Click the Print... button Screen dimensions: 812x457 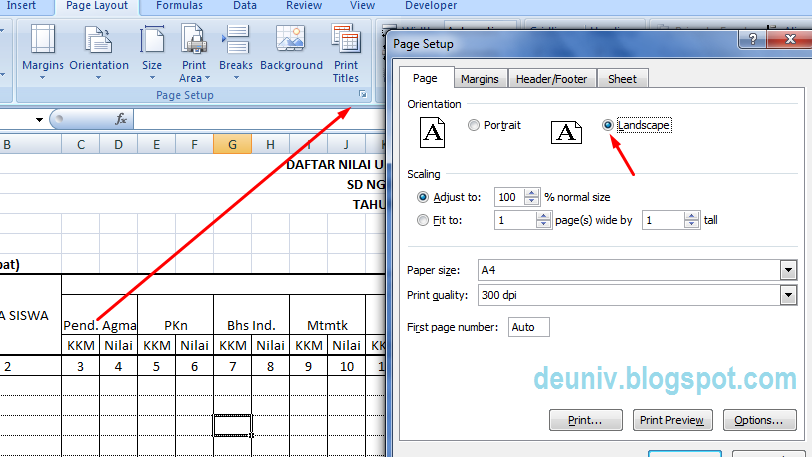[x=585, y=420]
